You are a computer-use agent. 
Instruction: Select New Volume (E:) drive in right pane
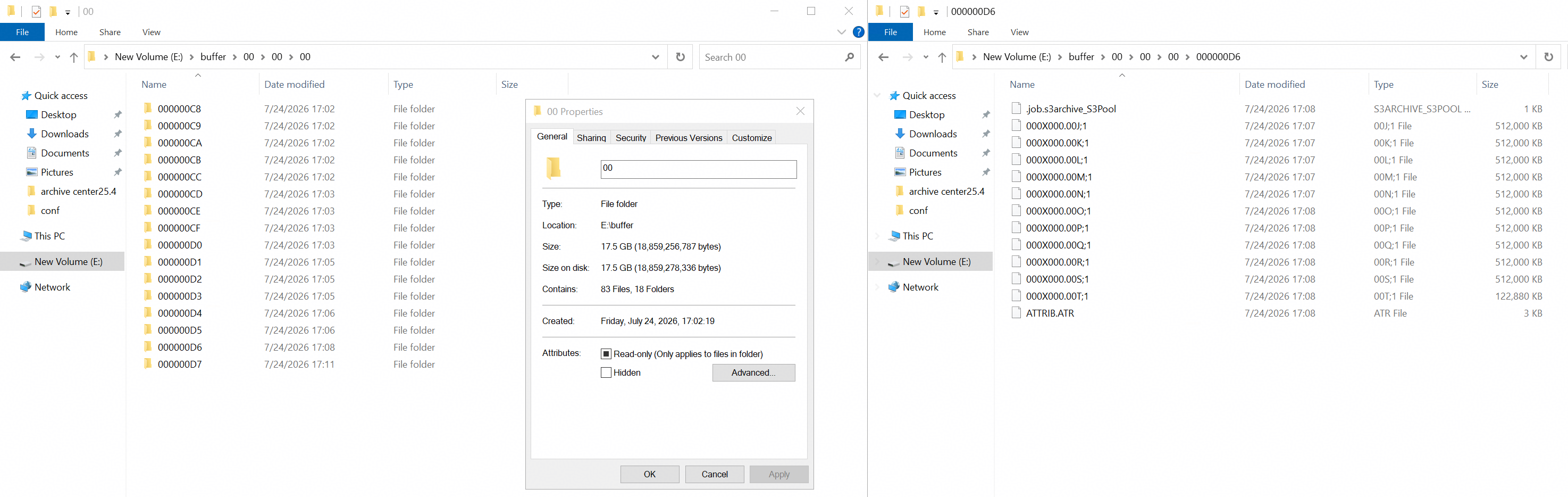pos(937,261)
